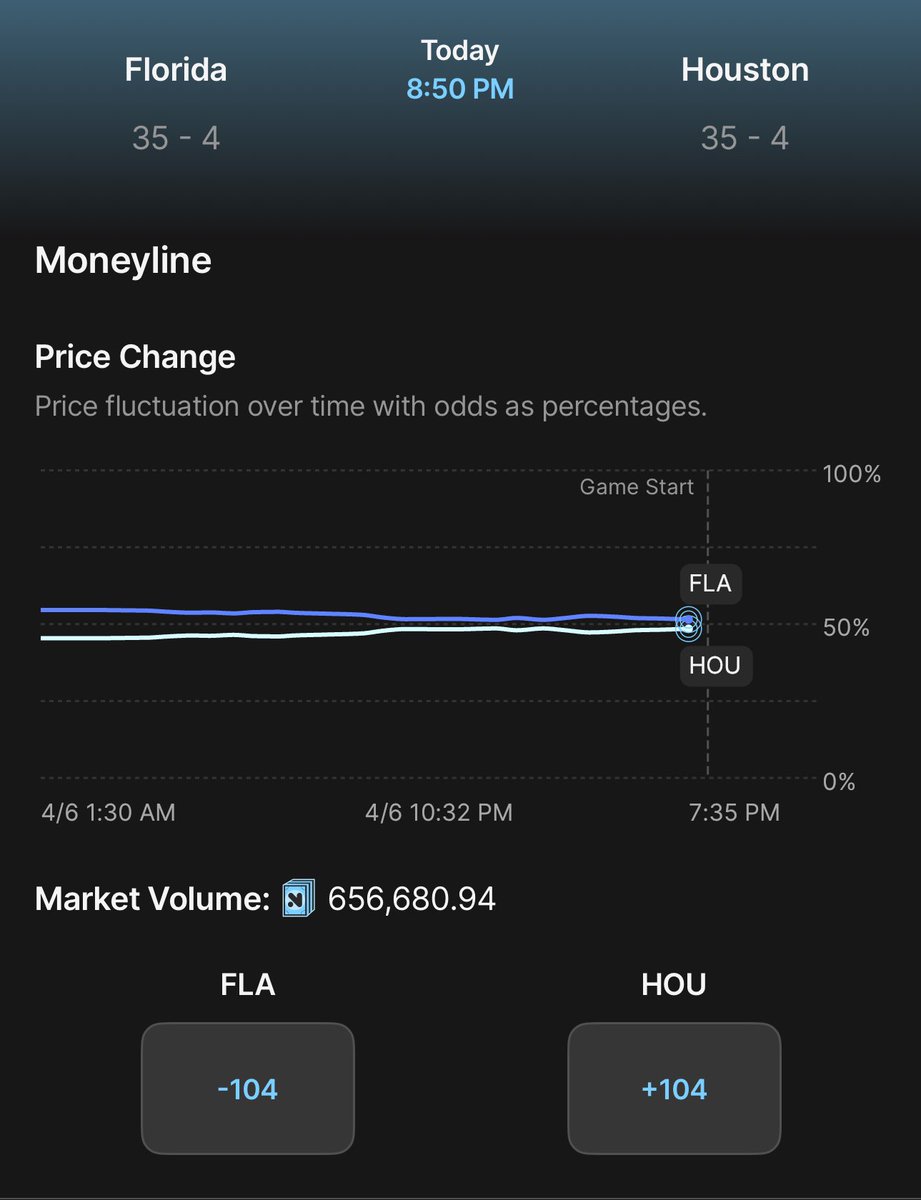Image resolution: width=921 pixels, height=1200 pixels.
Task: Click the 50% axis label
Action: click(x=846, y=627)
